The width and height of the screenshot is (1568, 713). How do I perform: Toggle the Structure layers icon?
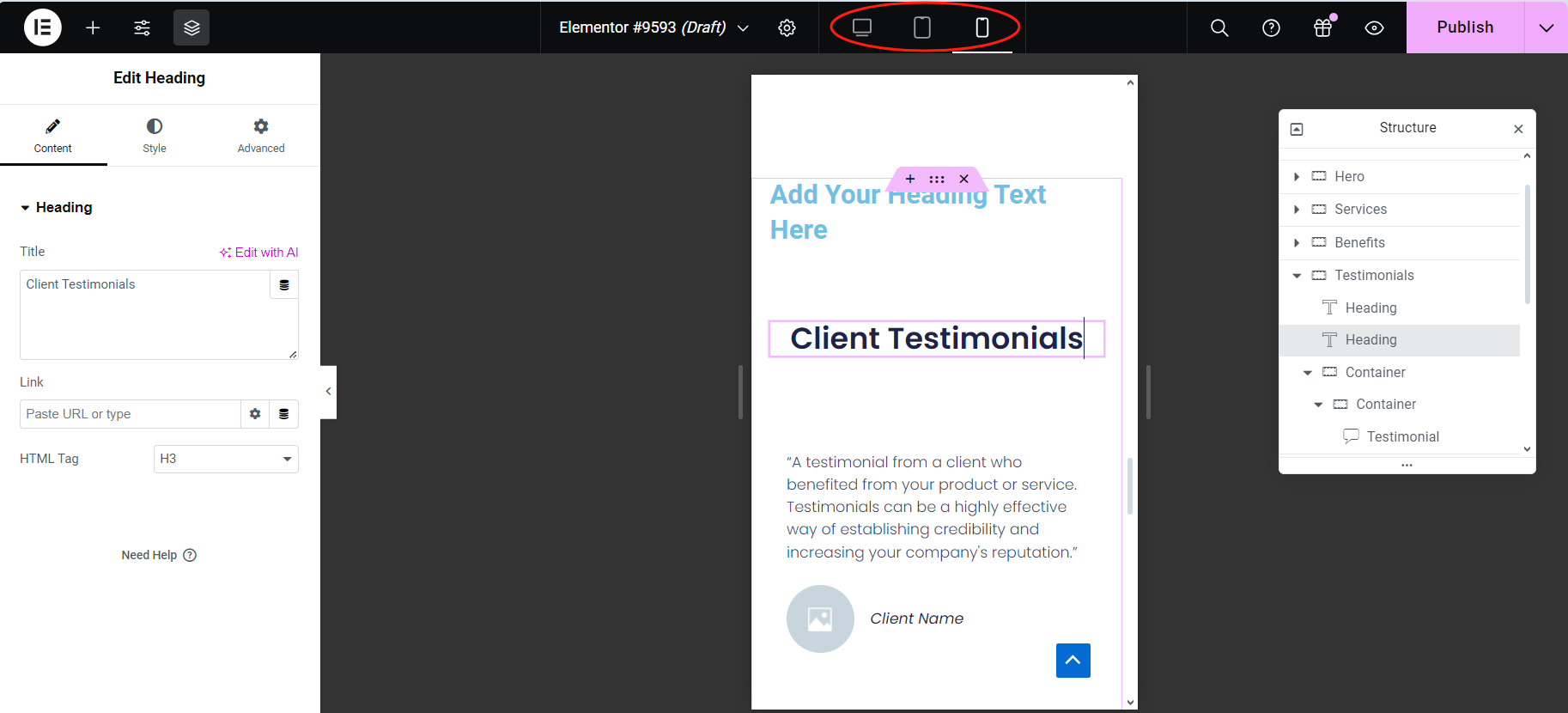click(x=191, y=27)
